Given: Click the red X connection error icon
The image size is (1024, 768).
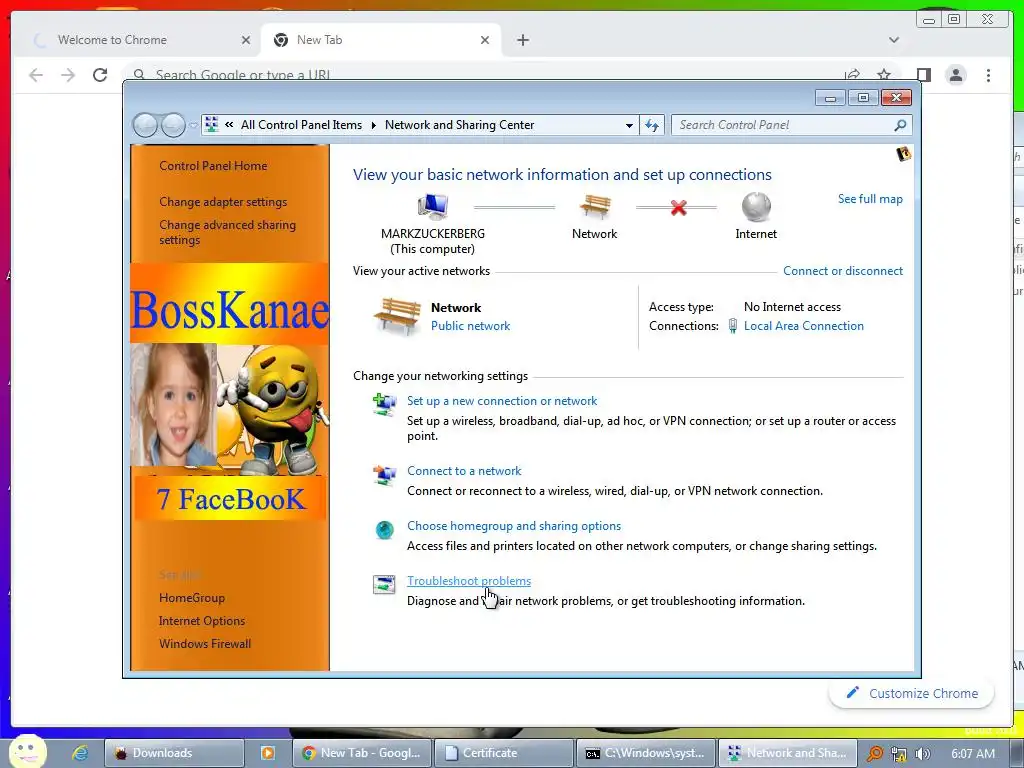Looking at the screenshot, I should (679, 208).
